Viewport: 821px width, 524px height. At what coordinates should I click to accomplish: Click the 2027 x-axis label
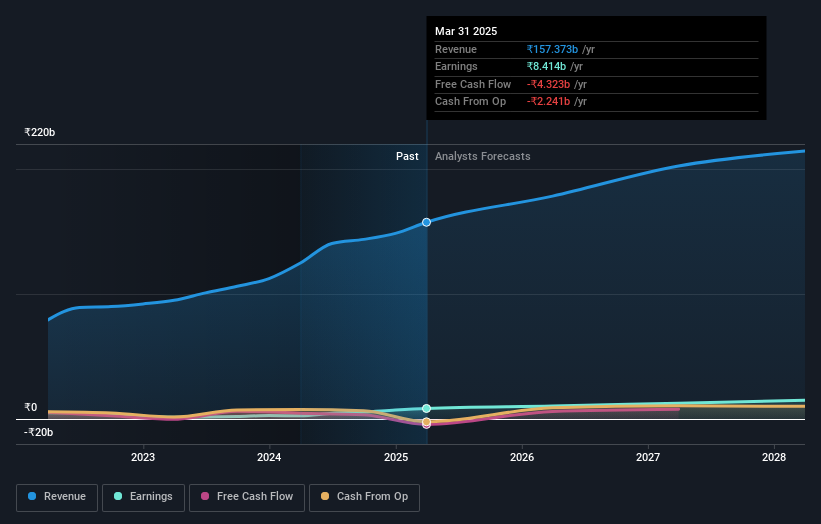[648, 458]
